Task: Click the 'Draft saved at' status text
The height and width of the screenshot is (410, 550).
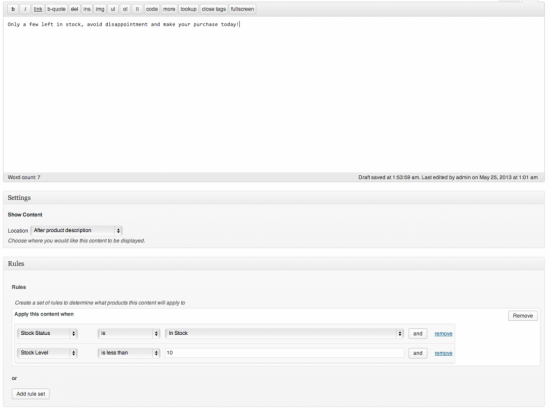Action: tap(448, 177)
